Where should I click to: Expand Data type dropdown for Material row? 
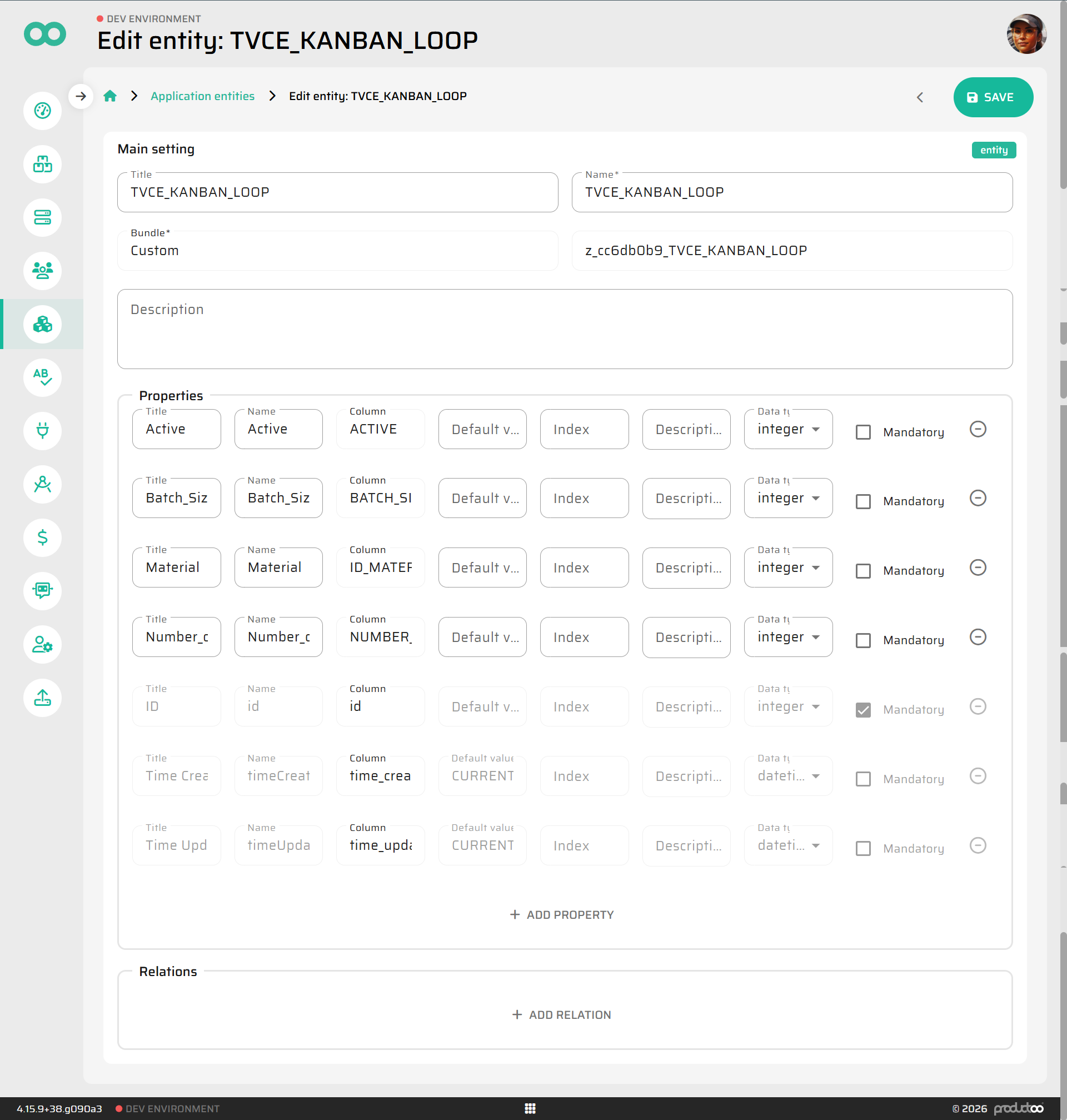tap(787, 568)
